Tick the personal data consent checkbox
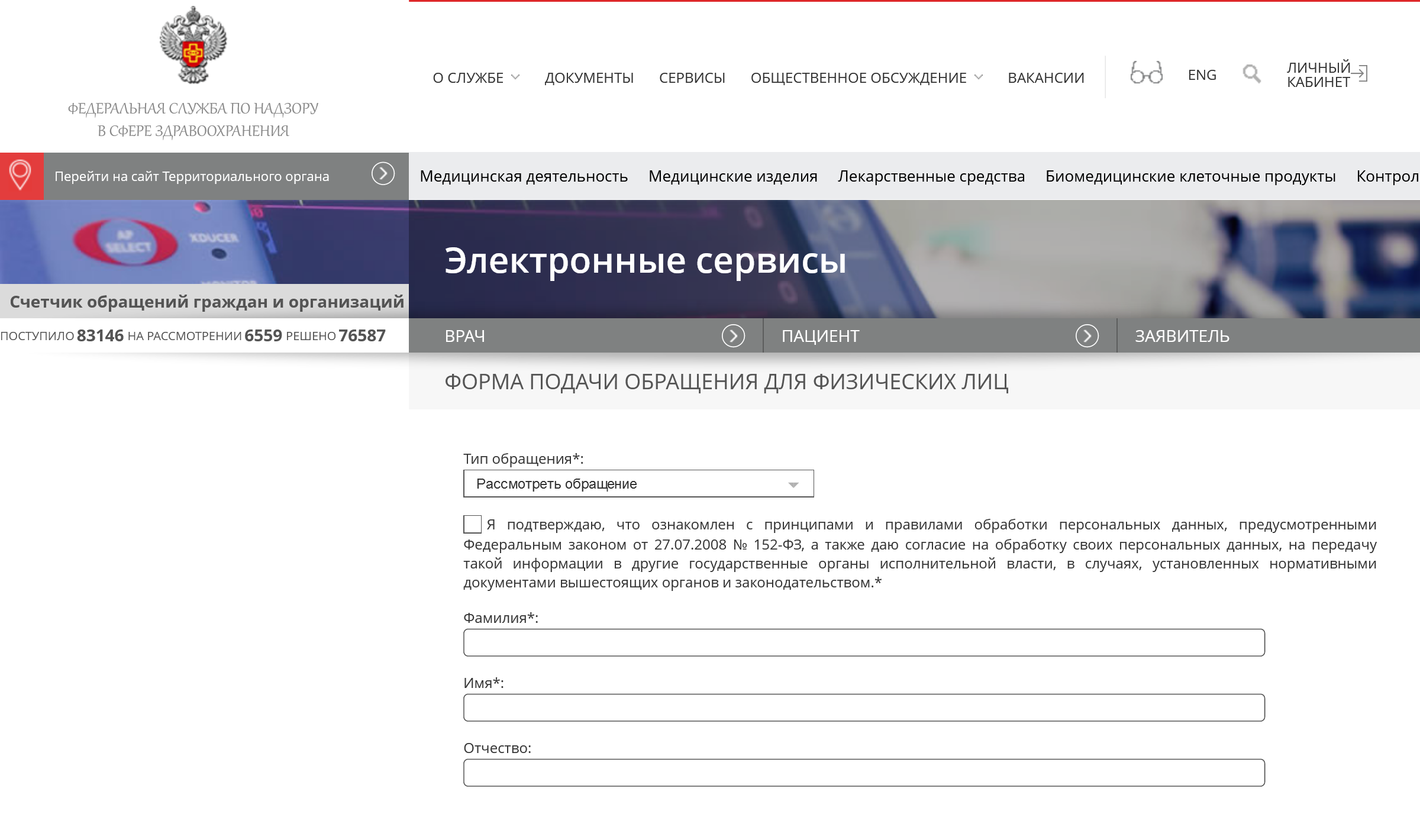Image resolution: width=1420 pixels, height=840 pixels. click(x=472, y=524)
